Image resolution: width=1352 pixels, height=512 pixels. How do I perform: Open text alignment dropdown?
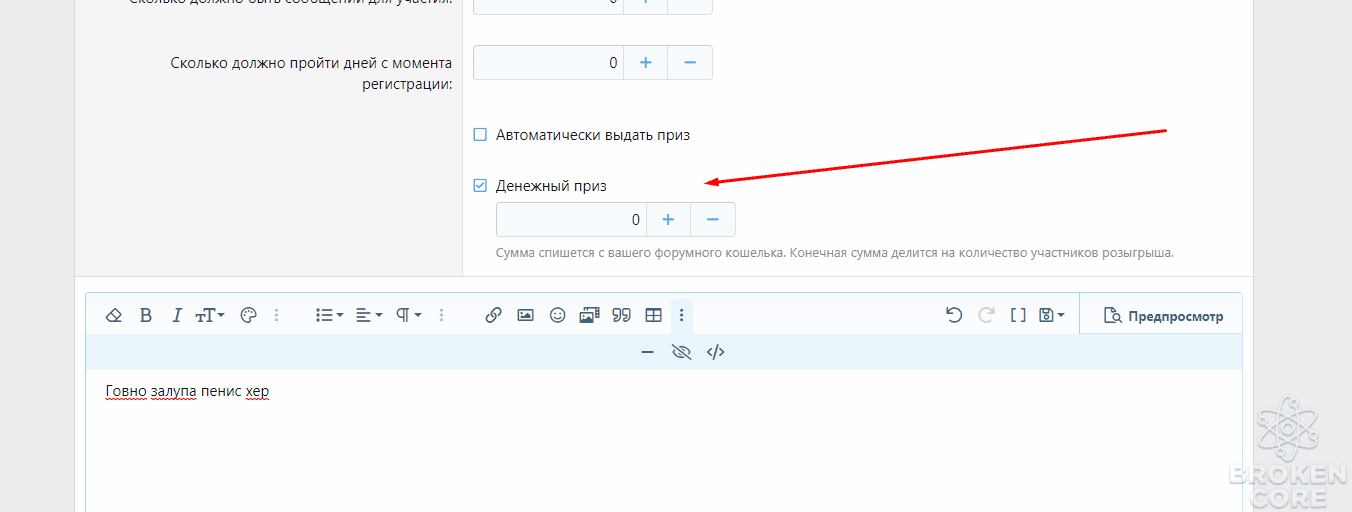click(369, 315)
